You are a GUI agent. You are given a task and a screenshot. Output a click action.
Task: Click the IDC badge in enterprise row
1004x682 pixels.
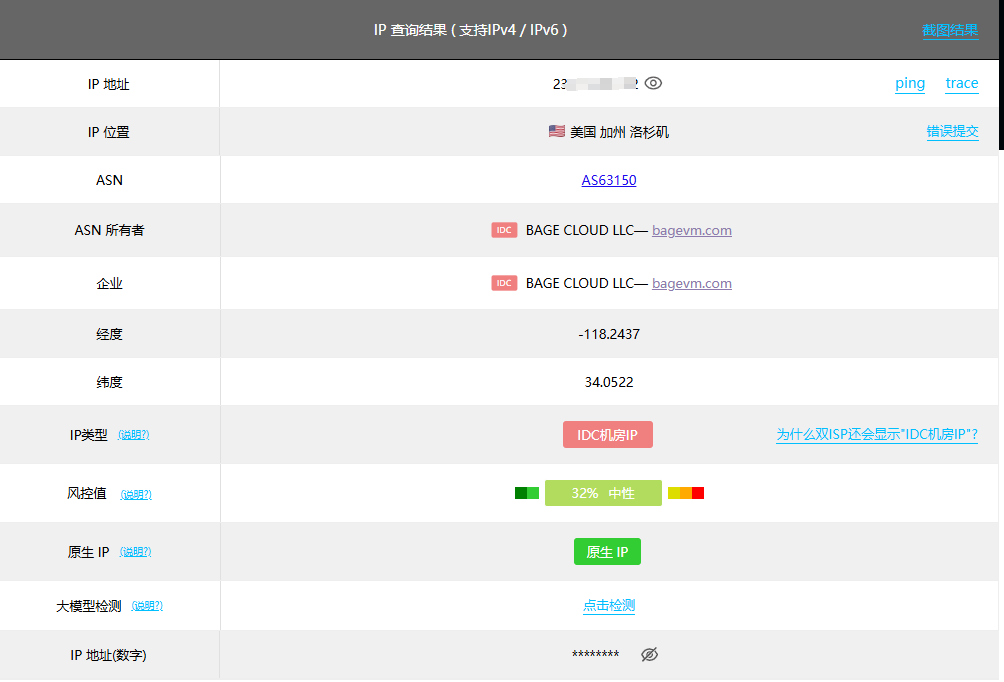point(504,283)
